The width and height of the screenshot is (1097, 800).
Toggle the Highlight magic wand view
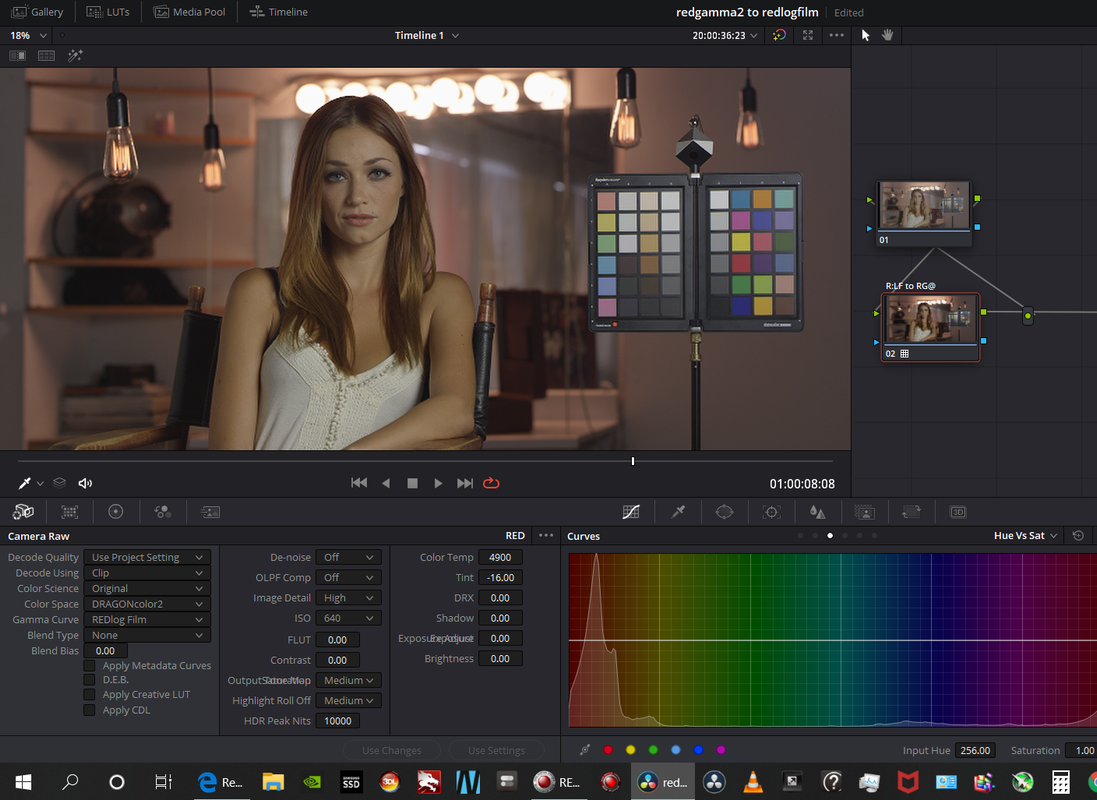coord(75,55)
